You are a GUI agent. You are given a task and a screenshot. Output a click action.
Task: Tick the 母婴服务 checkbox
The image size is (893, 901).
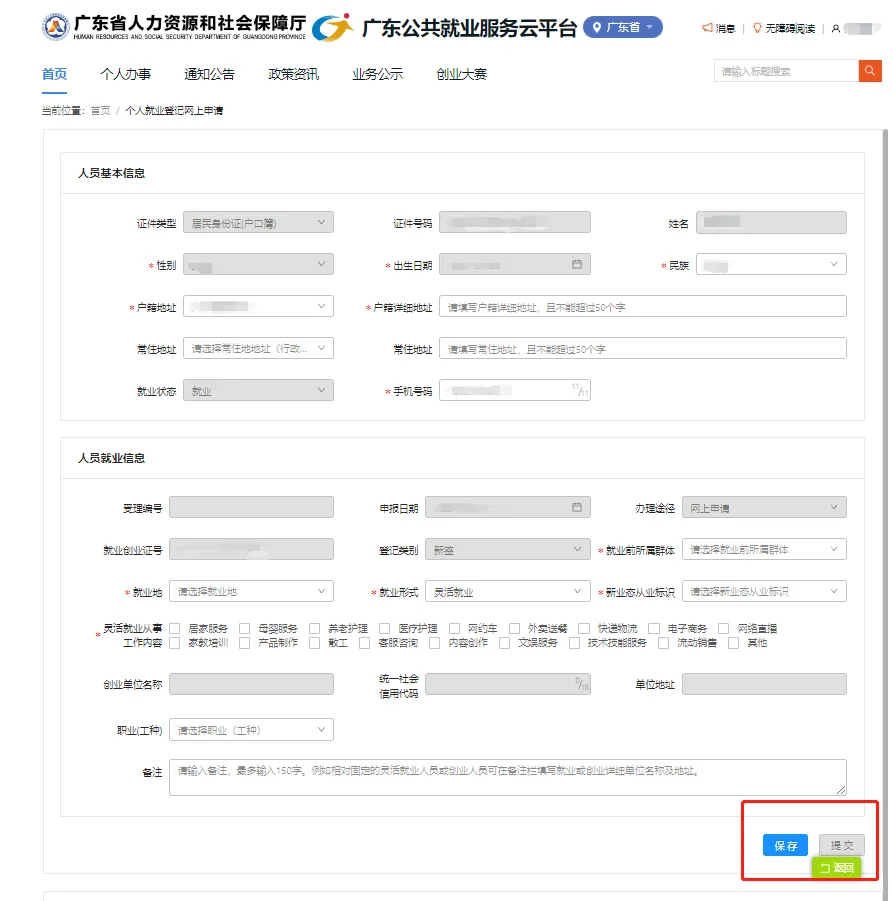[245, 628]
